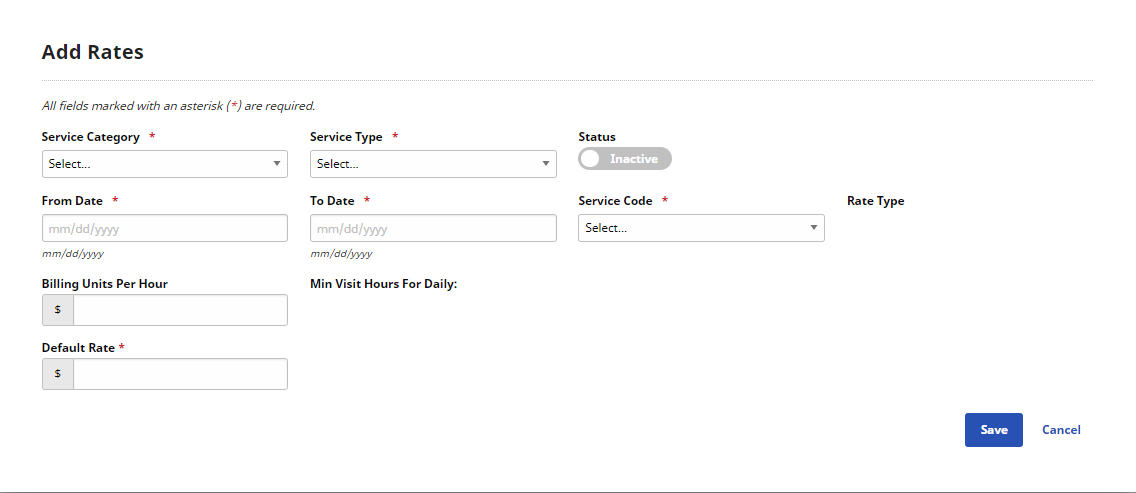Click the Add Rates heading
The height and width of the screenshot is (493, 1136).
click(93, 52)
